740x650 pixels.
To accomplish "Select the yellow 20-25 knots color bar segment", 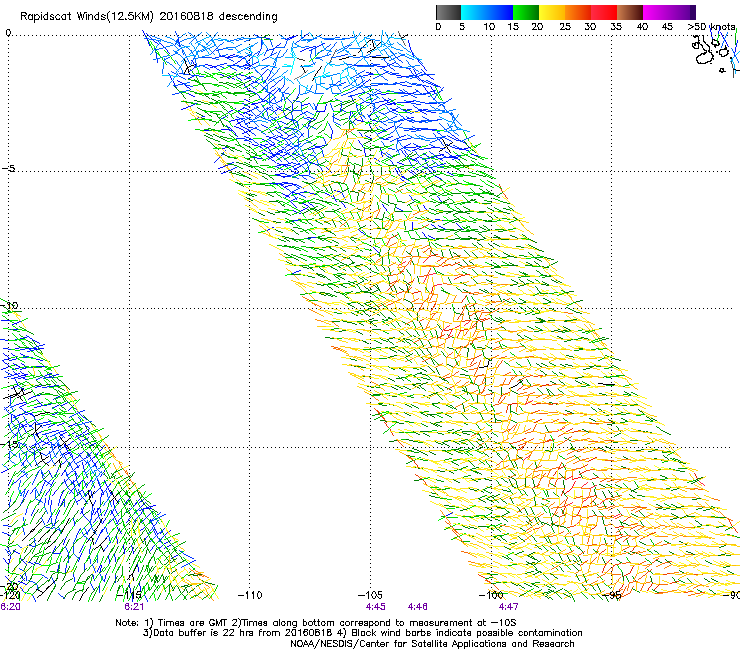I will point(552,12).
